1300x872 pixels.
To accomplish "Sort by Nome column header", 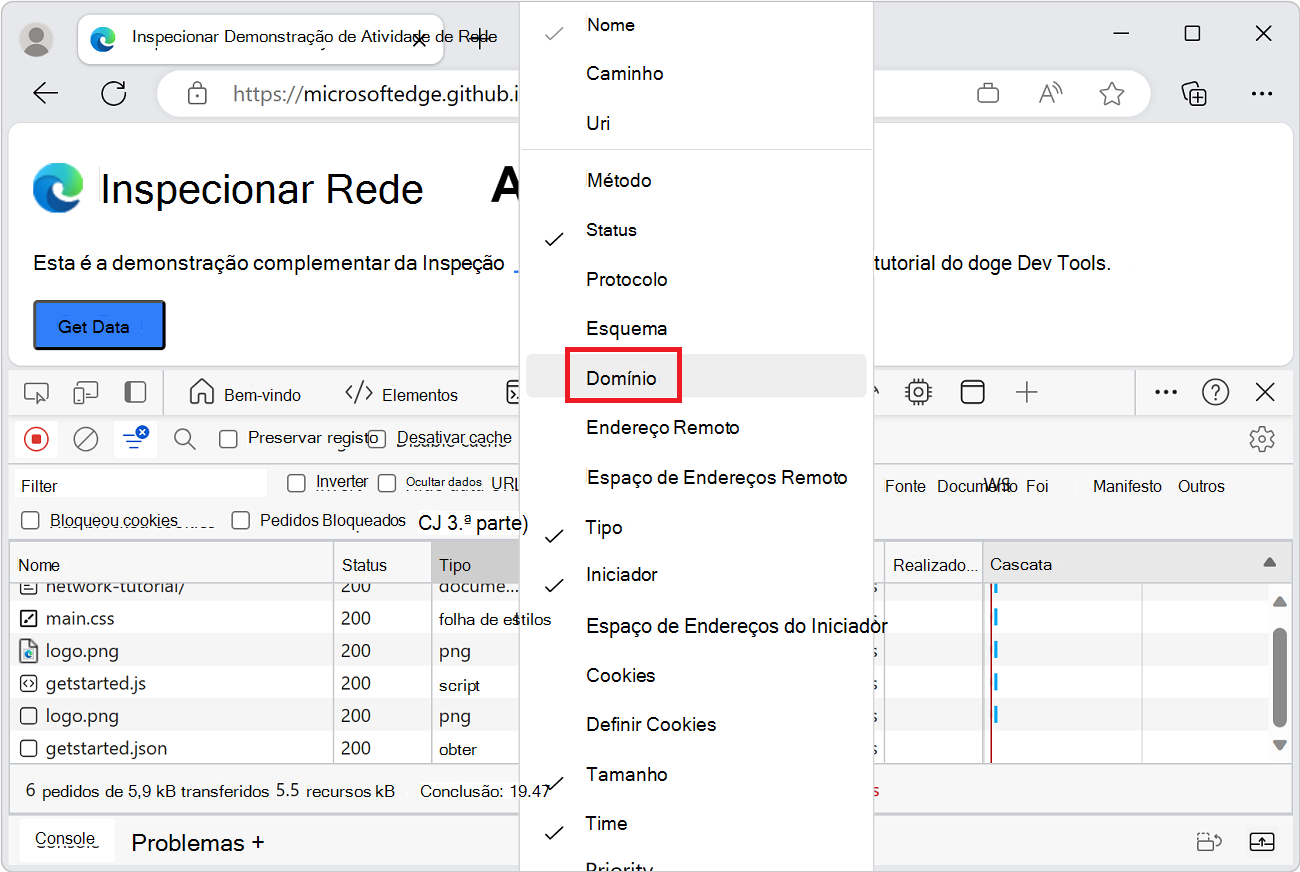I will [x=171, y=565].
